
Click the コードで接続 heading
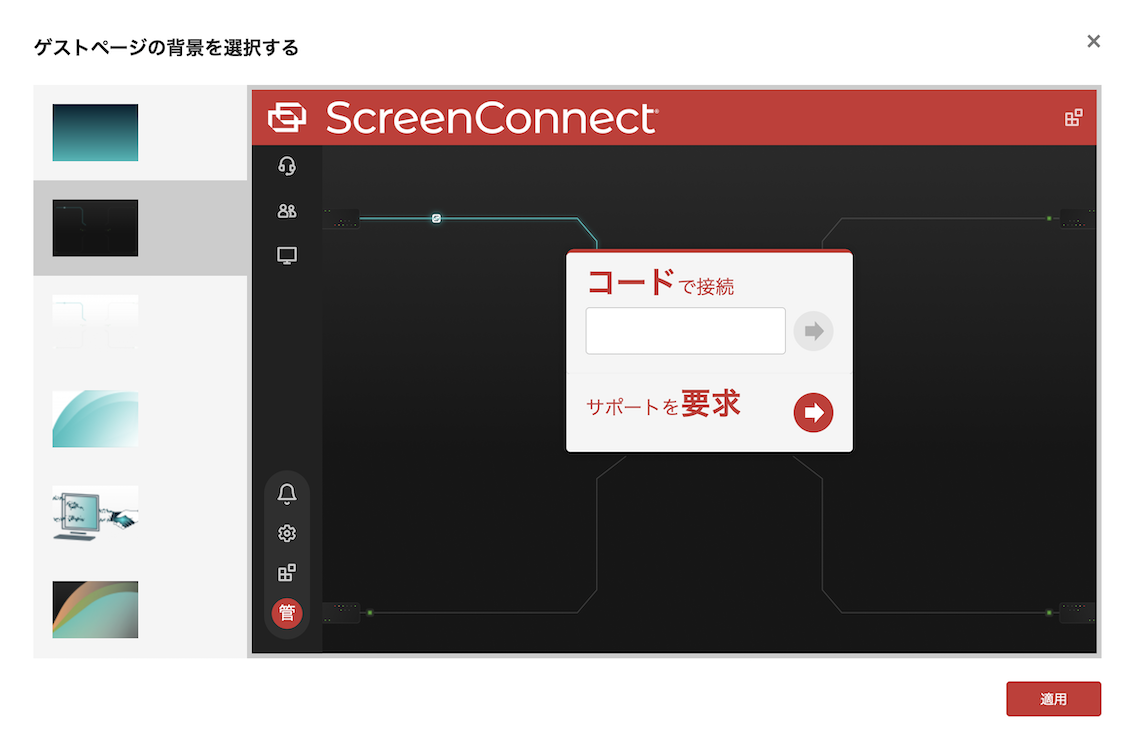[x=660, y=283]
